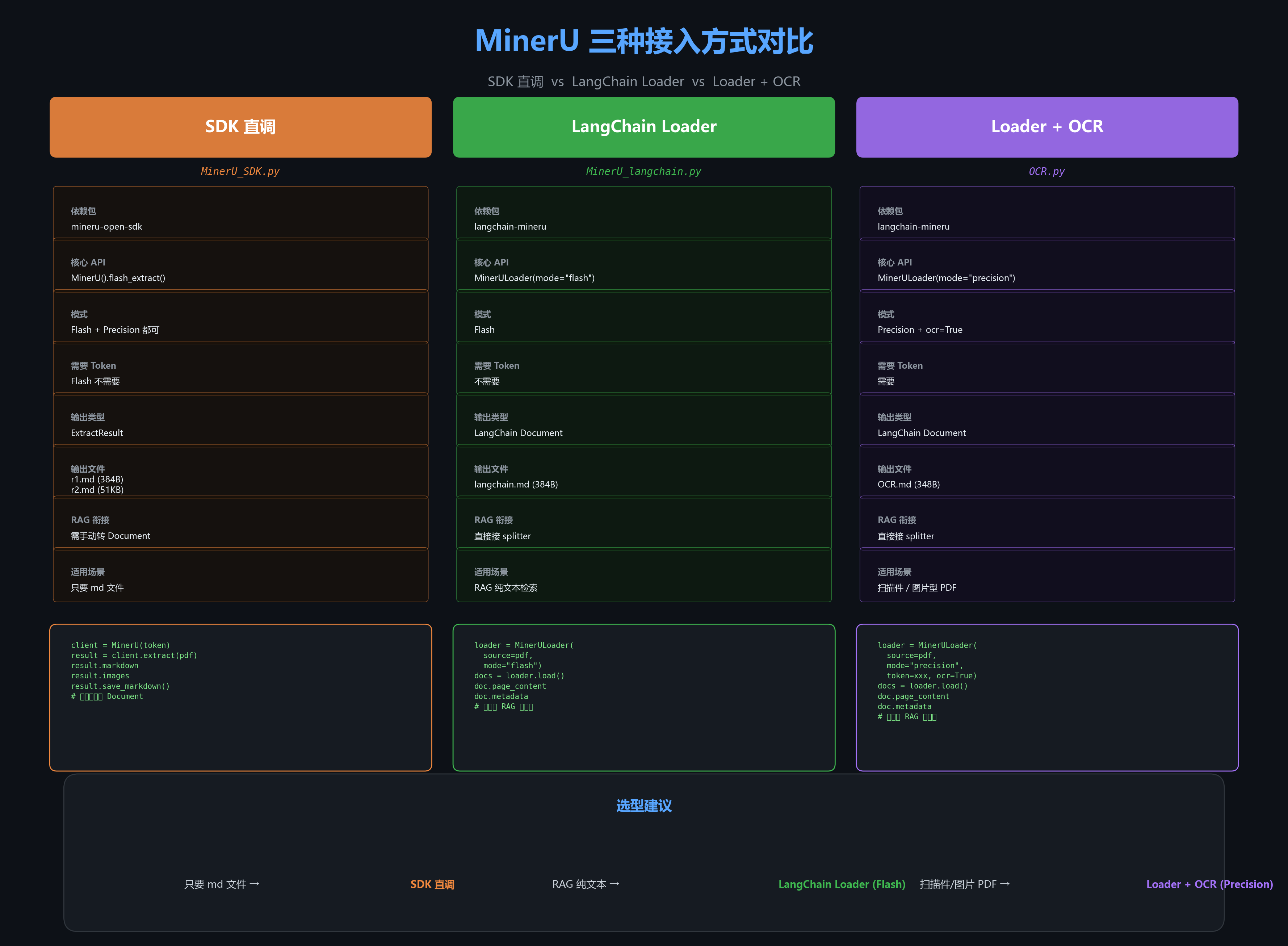Select the purple "Loader + OCR" header card
This screenshot has height=946, width=1288.
pyautogui.click(x=1047, y=127)
